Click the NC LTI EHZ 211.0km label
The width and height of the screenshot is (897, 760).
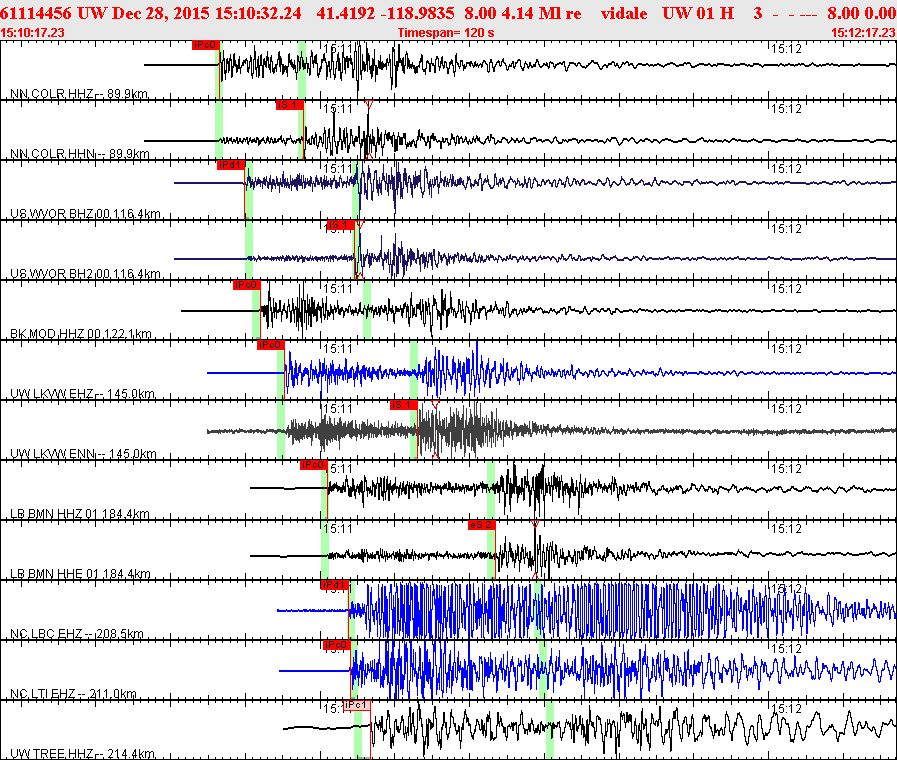[x=73, y=694]
